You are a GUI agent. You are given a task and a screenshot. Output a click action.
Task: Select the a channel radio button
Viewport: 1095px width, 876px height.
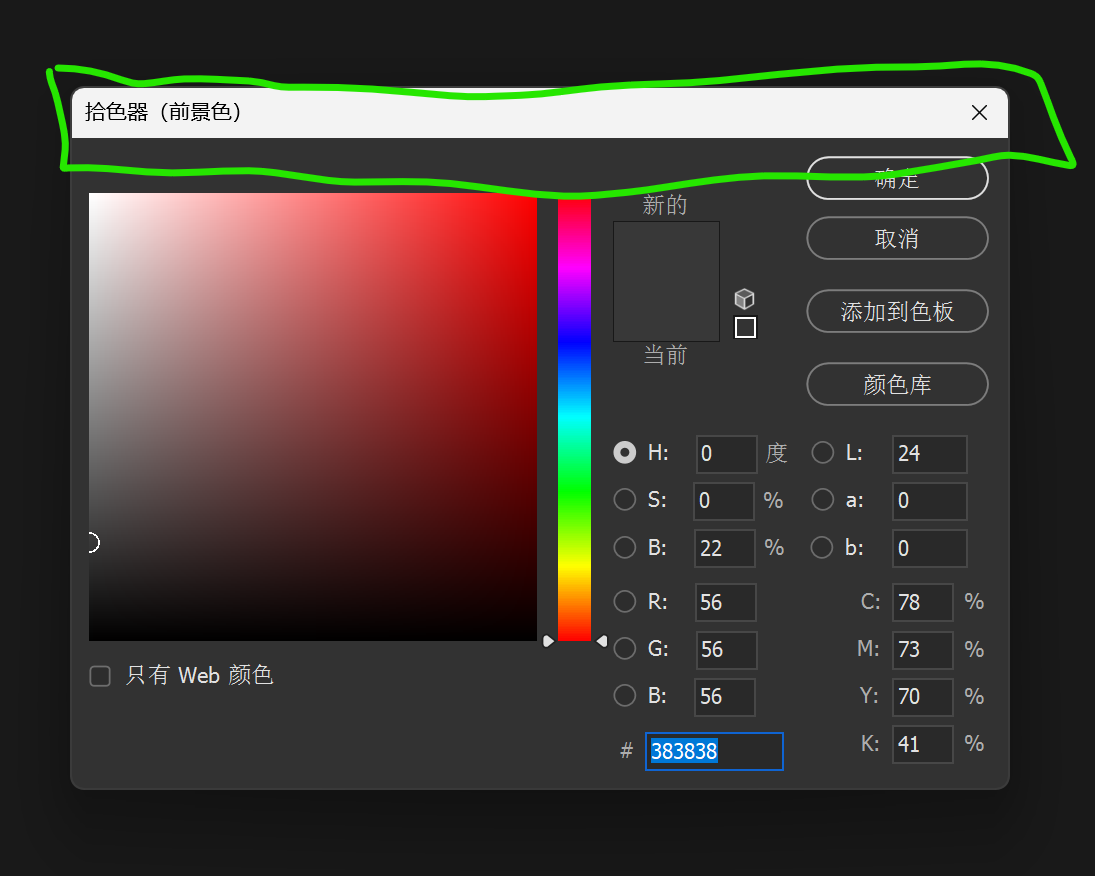[x=822, y=500]
